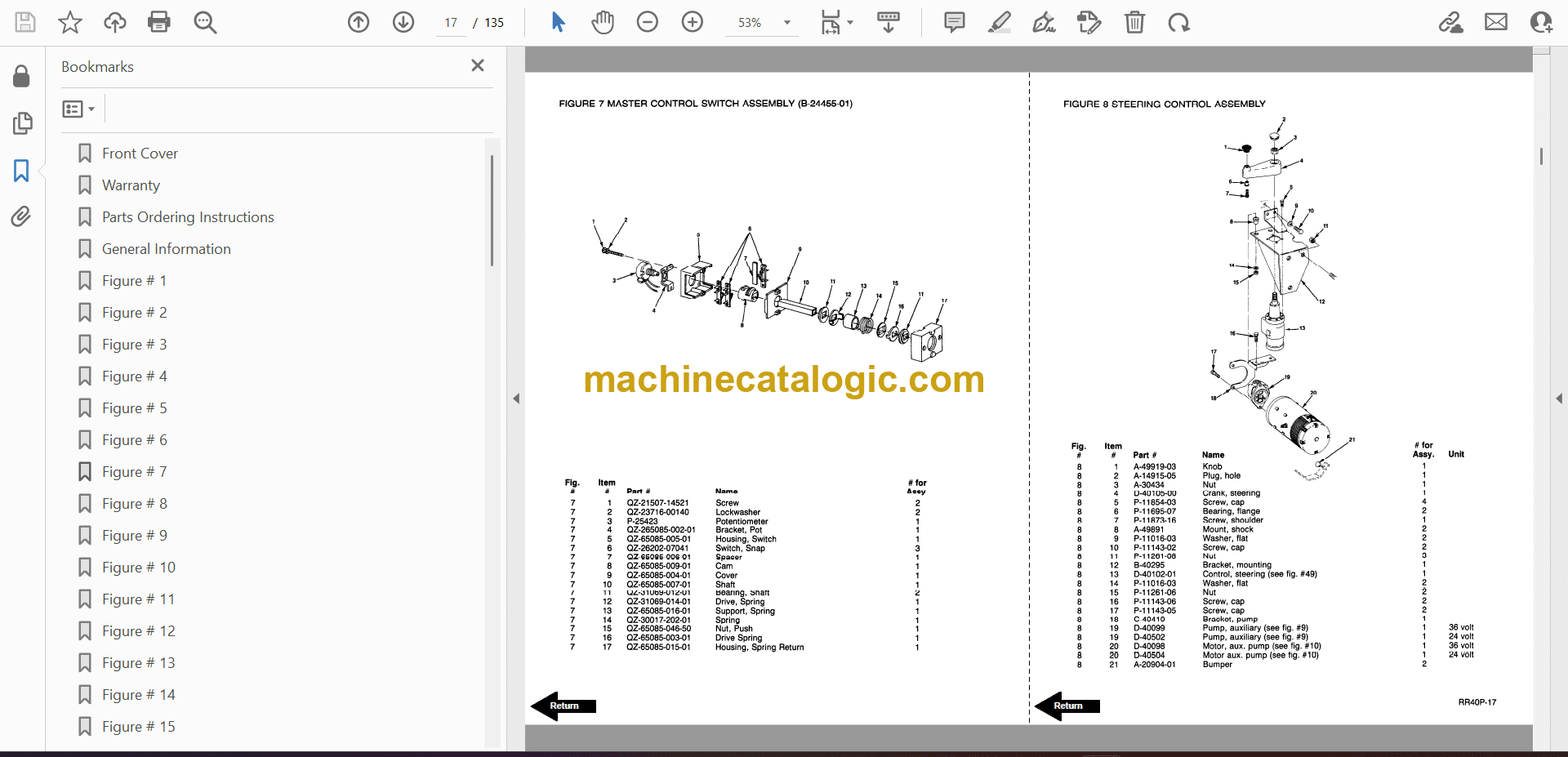The image size is (1568, 757).
Task: Select the Figure # 2 bookmark
Action: 134,313
